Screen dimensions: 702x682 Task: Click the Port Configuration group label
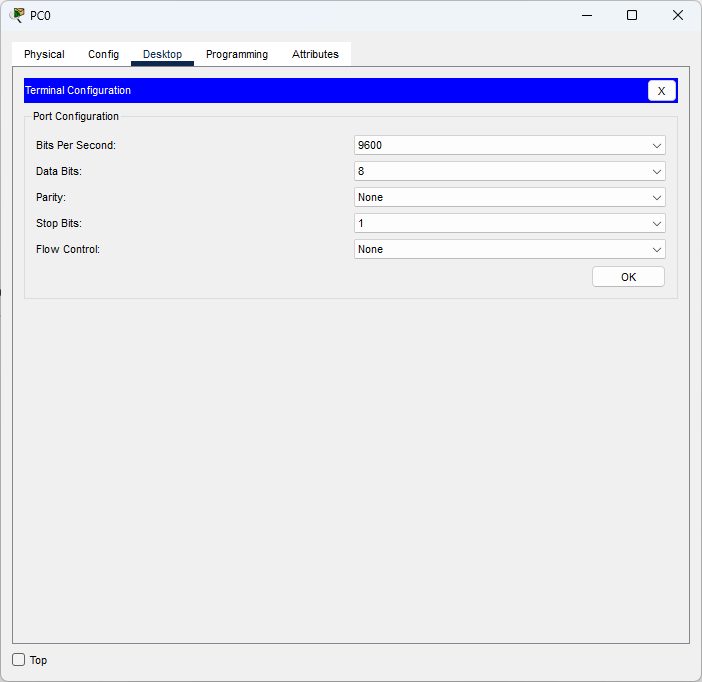pyautogui.click(x=76, y=117)
